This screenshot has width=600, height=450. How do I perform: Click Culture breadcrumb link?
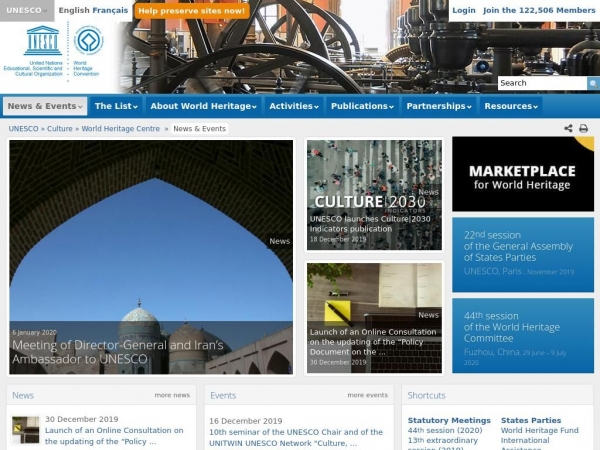60,129
